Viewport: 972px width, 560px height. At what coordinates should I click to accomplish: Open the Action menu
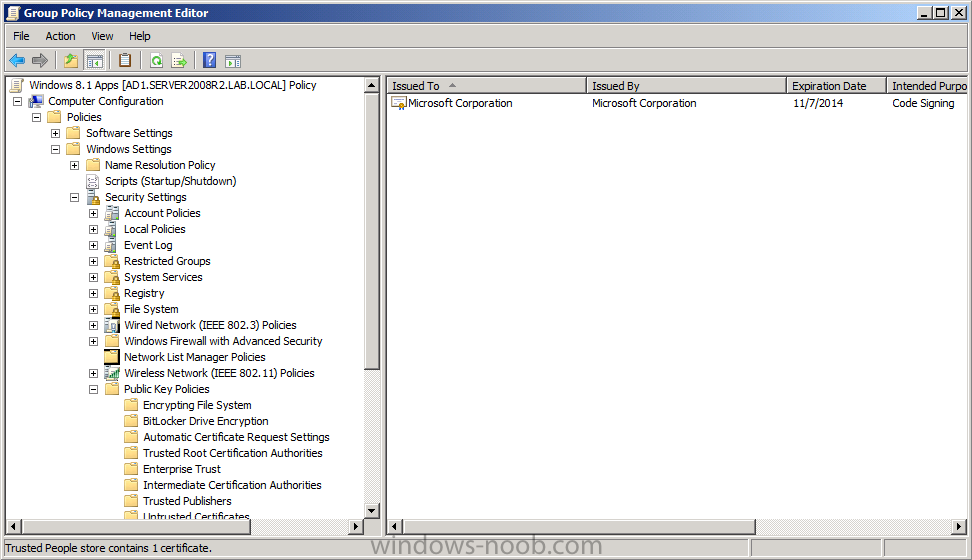pyautogui.click(x=60, y=36)
